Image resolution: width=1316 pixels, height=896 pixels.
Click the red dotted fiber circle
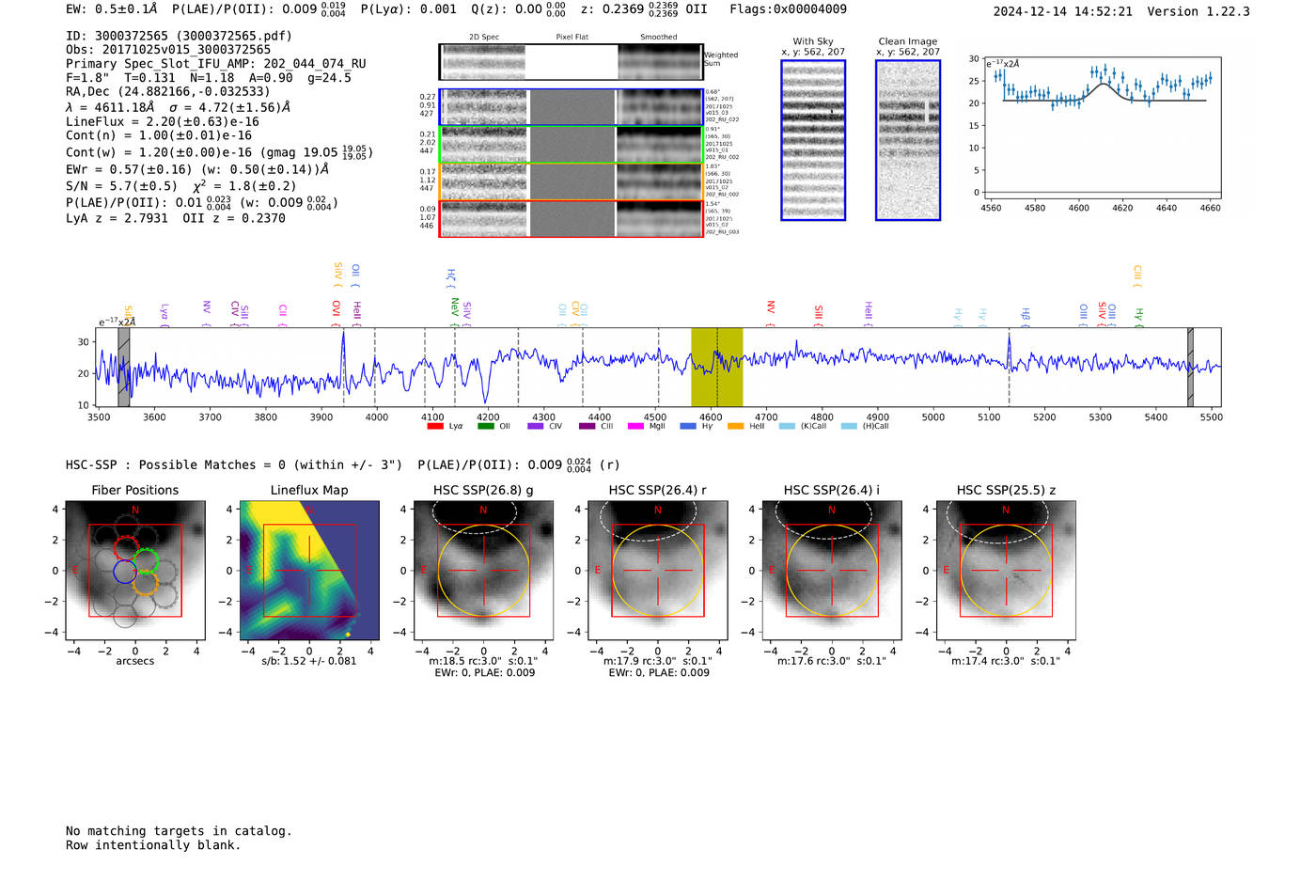coord(127,548)
